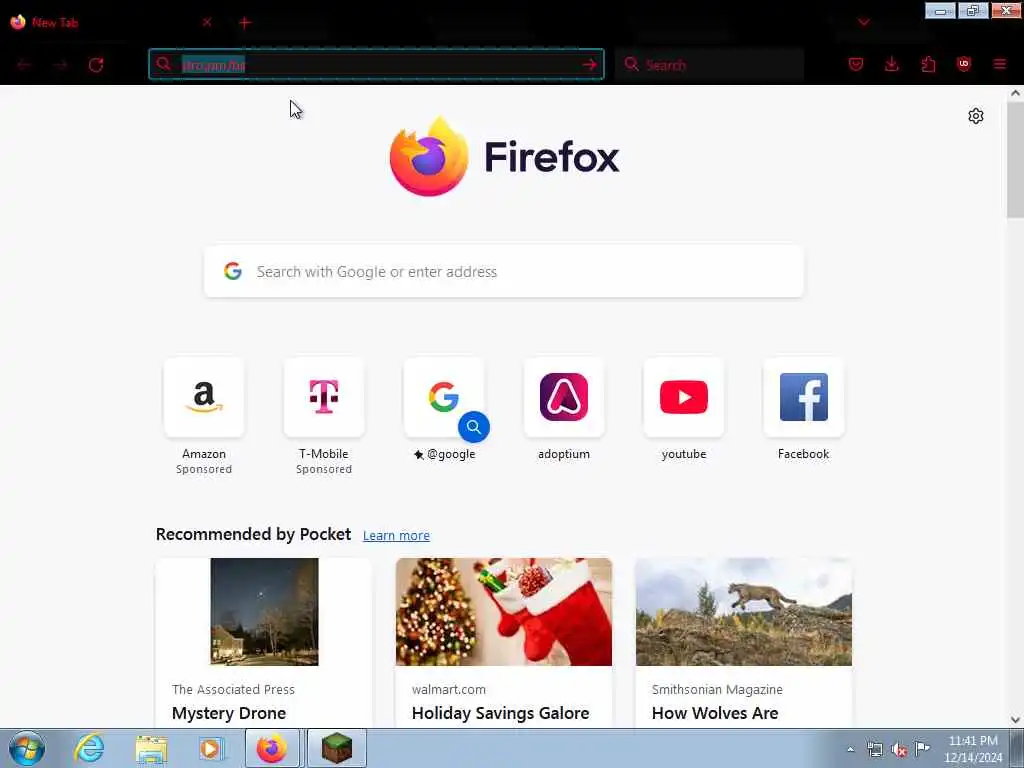1024x768 pixels.
Task: Click the Firefox logo on page
Action: point(504,156)
